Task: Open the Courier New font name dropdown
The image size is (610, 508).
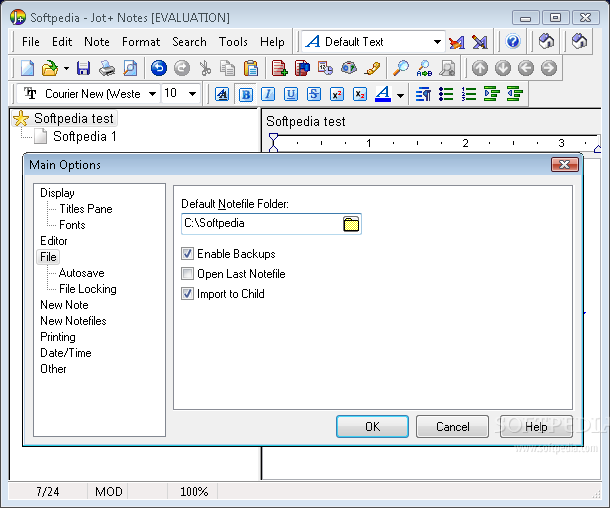Action: click(152, 94)
